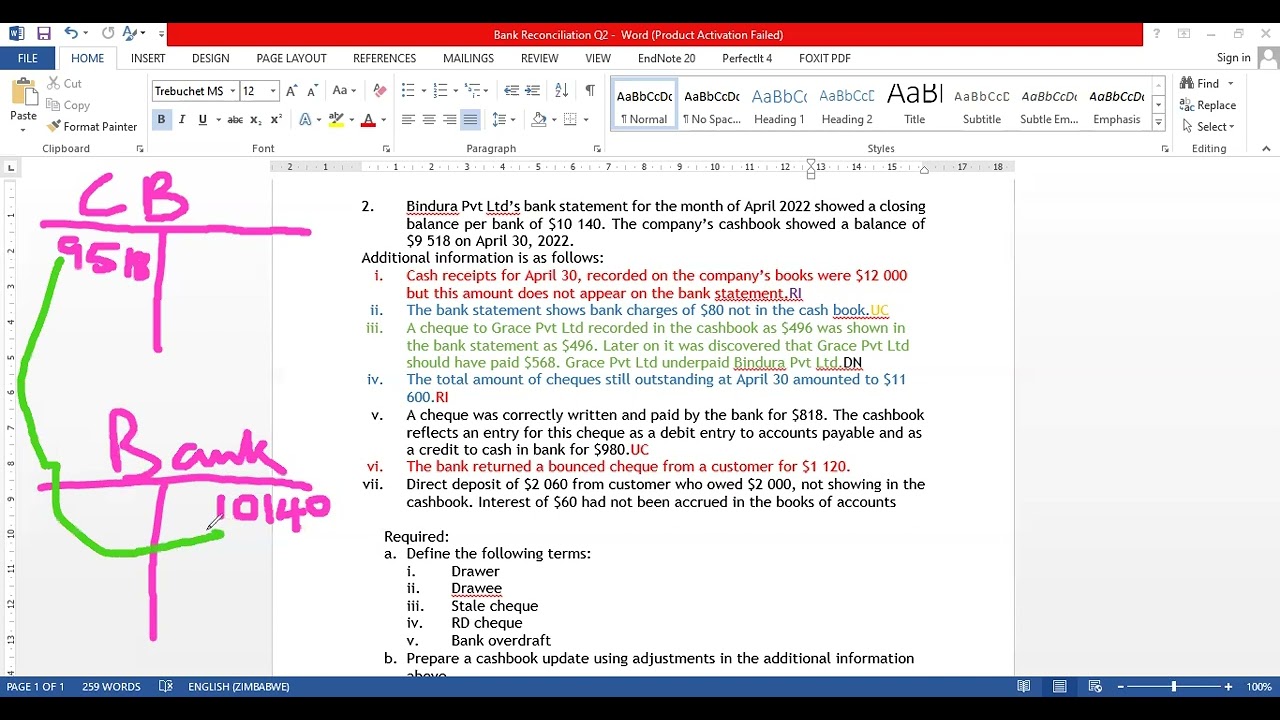Expand the Change Case menu

tap(344, 91)
